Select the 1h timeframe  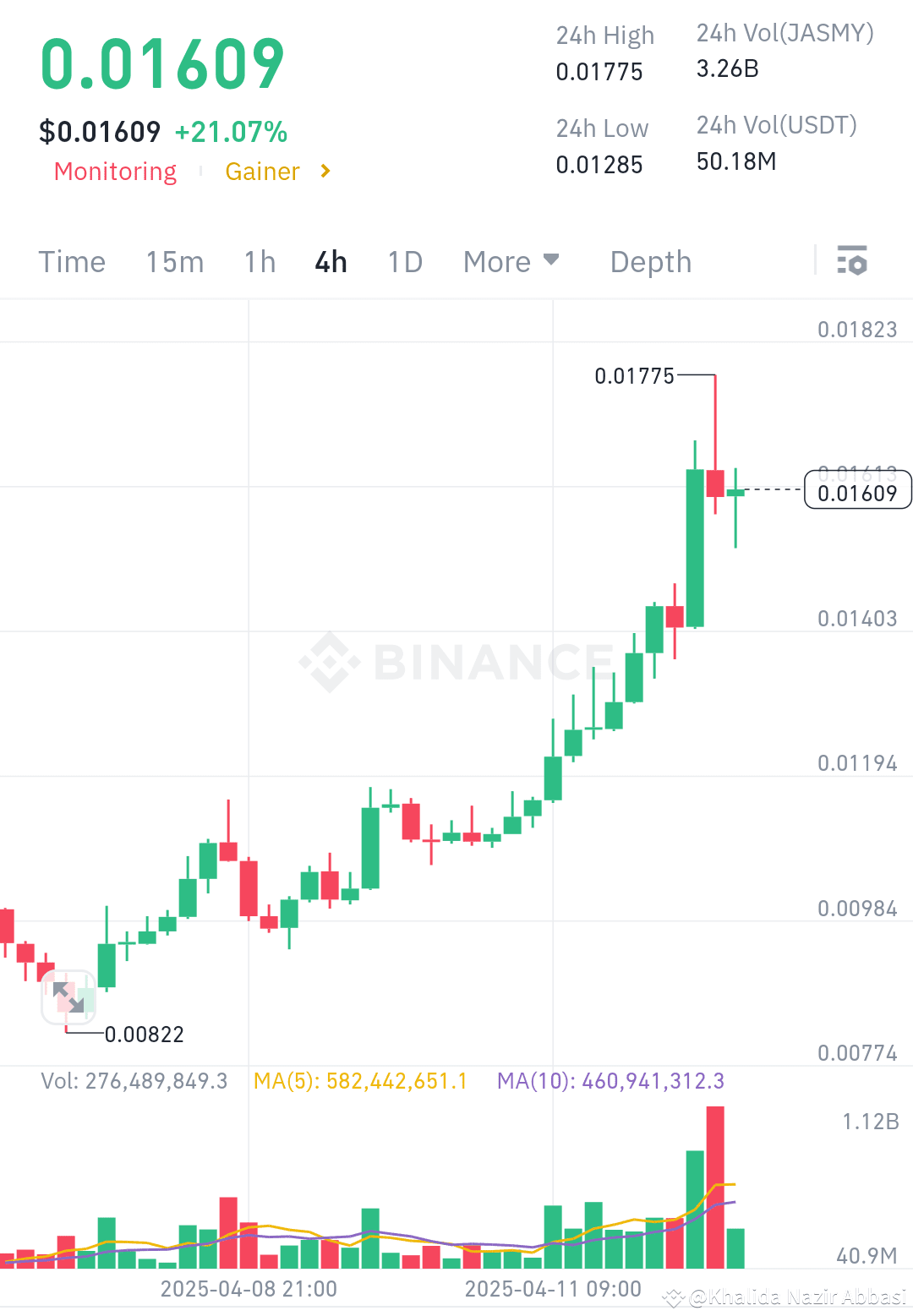point(259,261)
